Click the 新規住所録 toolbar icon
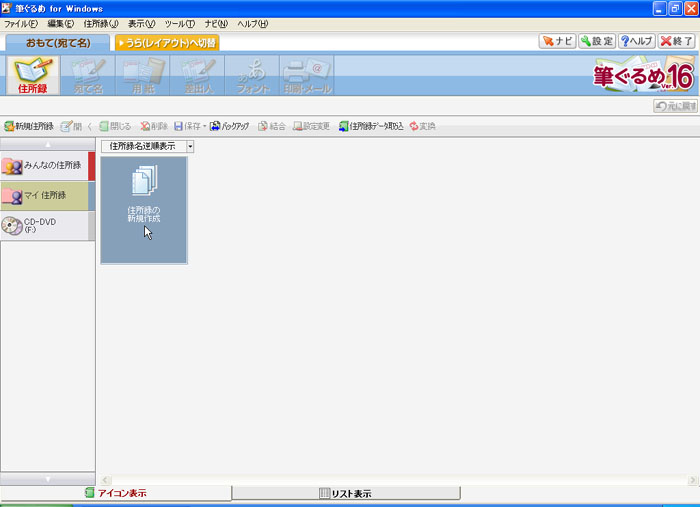This screenshot has height=507, width=700. (x=29, y=127)
